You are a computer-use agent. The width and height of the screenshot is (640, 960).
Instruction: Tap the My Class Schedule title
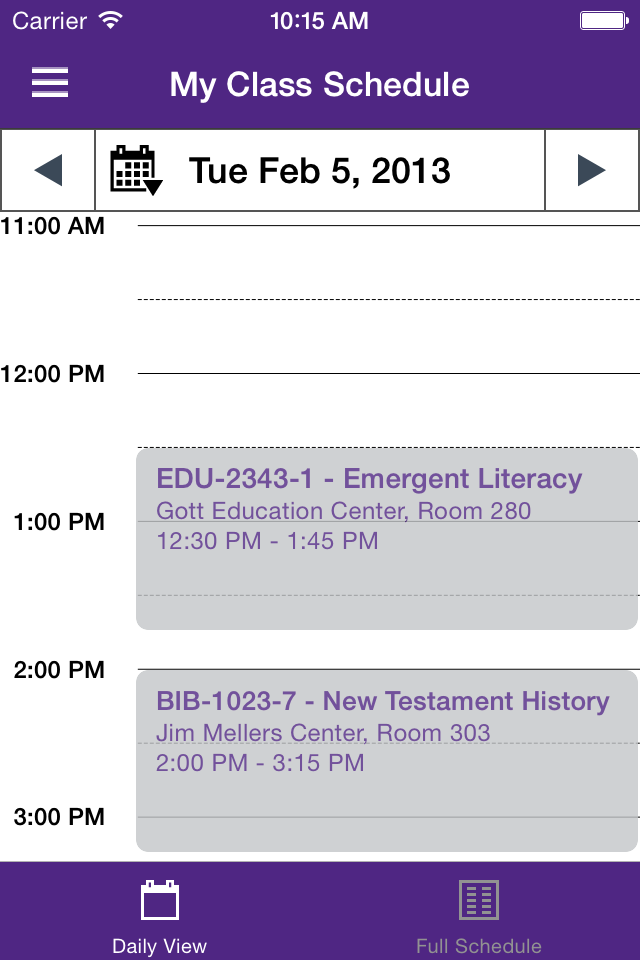point(320,85)
